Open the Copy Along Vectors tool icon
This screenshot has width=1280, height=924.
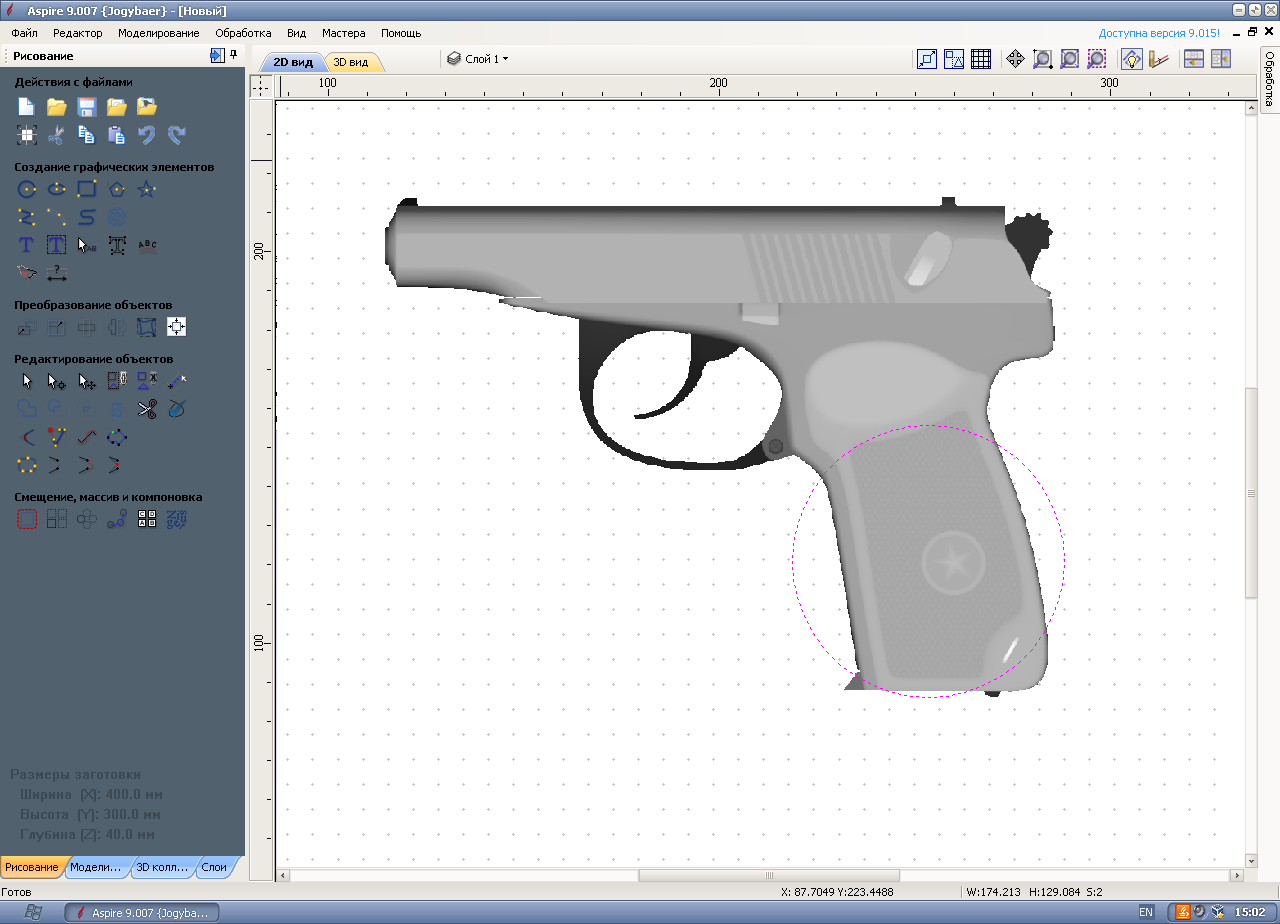tap(117, 518)
